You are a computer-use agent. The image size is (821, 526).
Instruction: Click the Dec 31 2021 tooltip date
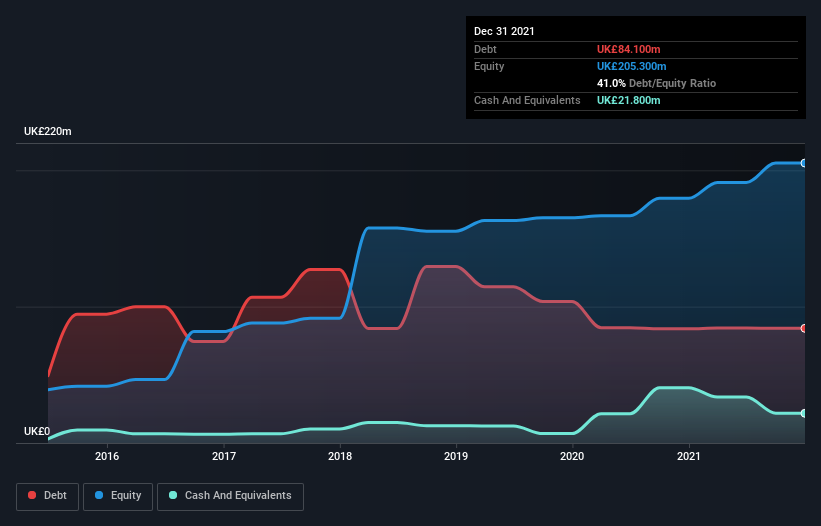coord(504,31)
